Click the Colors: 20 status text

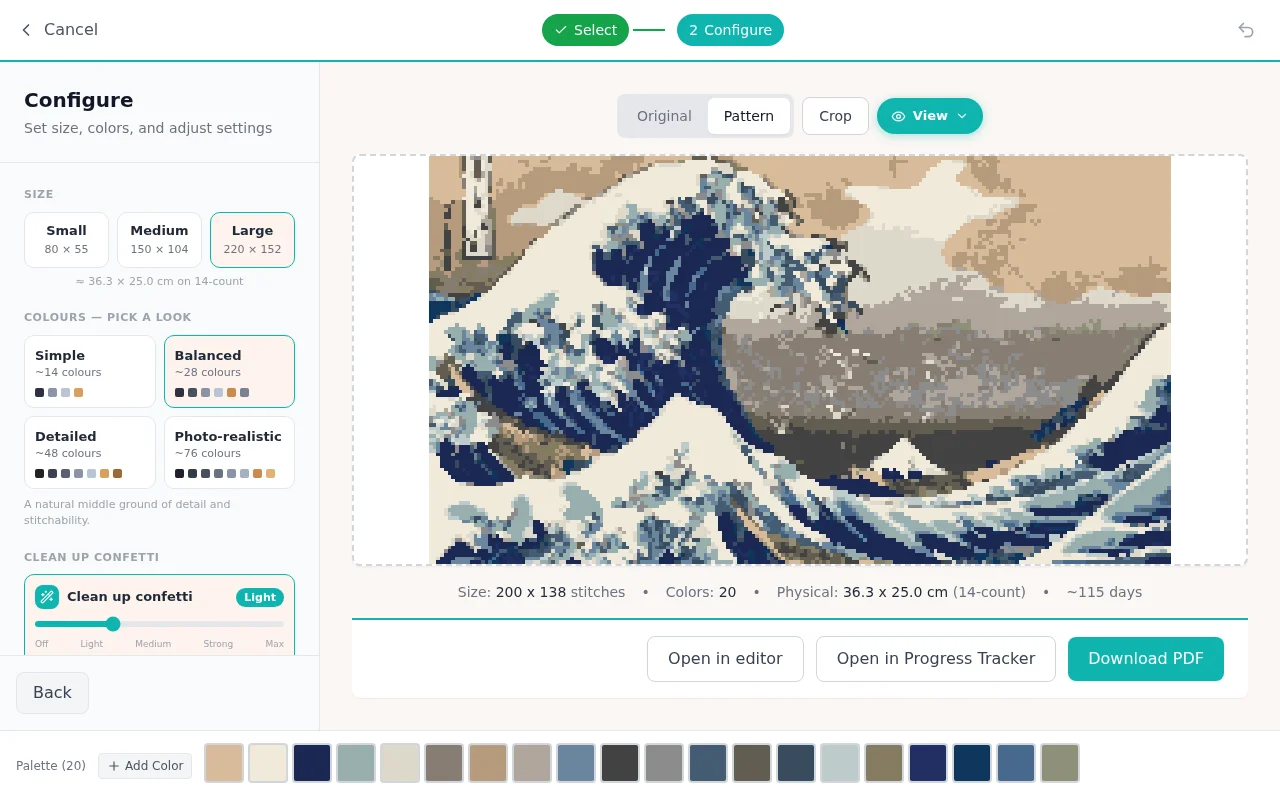[701, 592]
